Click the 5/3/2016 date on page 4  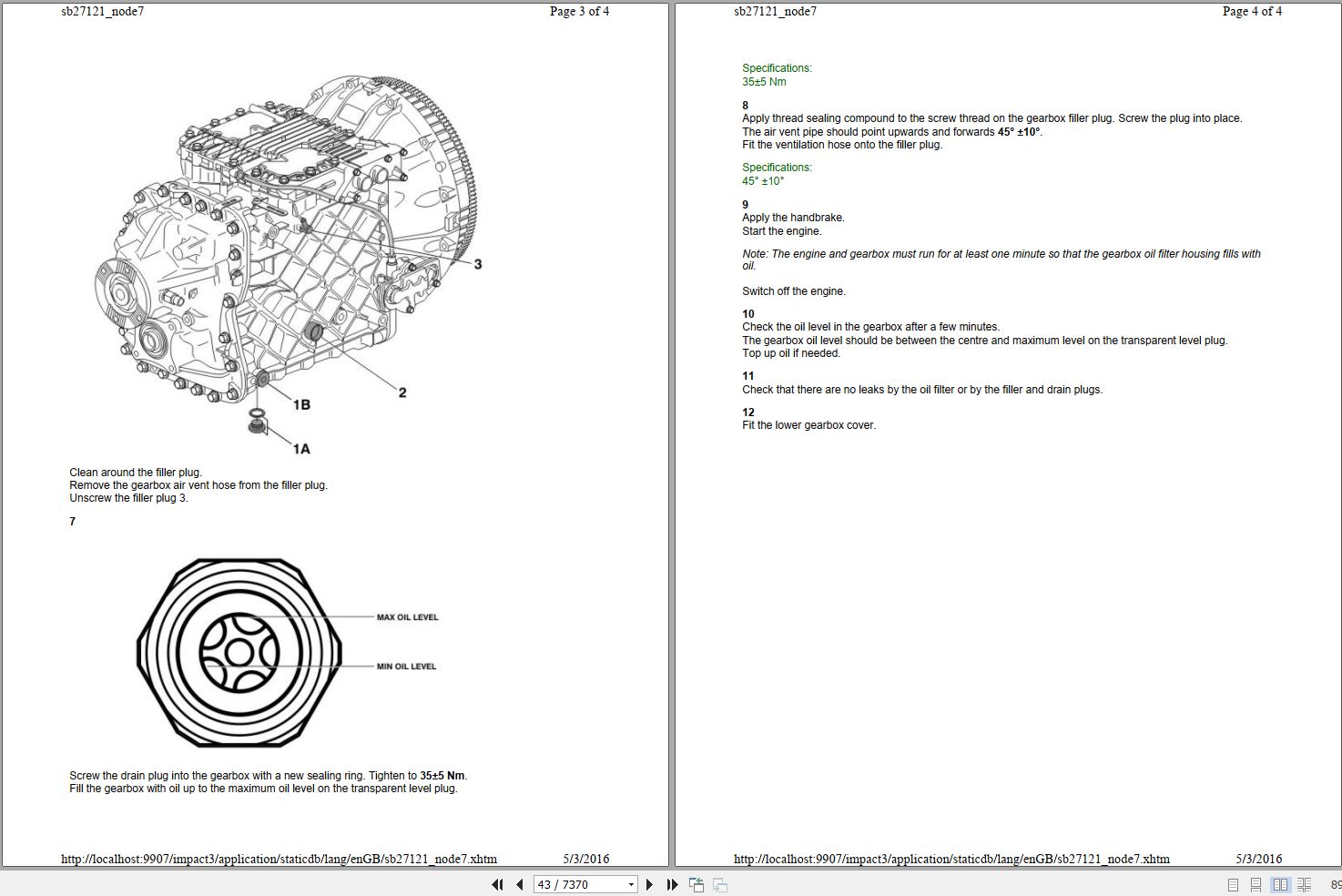[x=1259, y=858]
